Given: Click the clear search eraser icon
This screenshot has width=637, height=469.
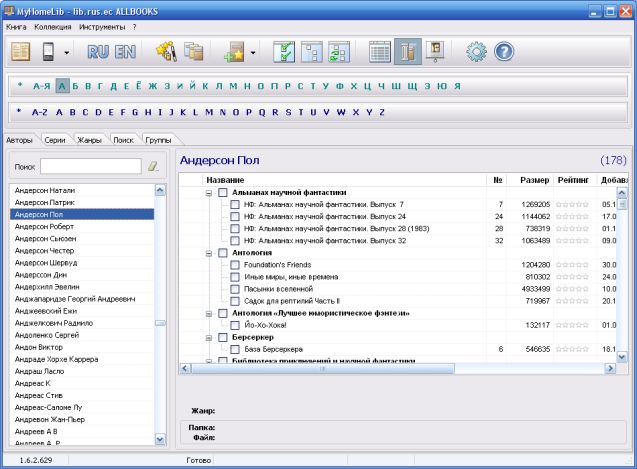Looking at the screenshot, I should pos(153,166).
